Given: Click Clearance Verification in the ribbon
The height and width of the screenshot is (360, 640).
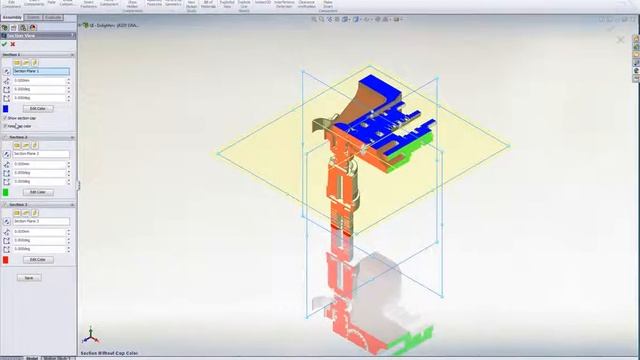Looking at the screenshot, I should [306, 4].
